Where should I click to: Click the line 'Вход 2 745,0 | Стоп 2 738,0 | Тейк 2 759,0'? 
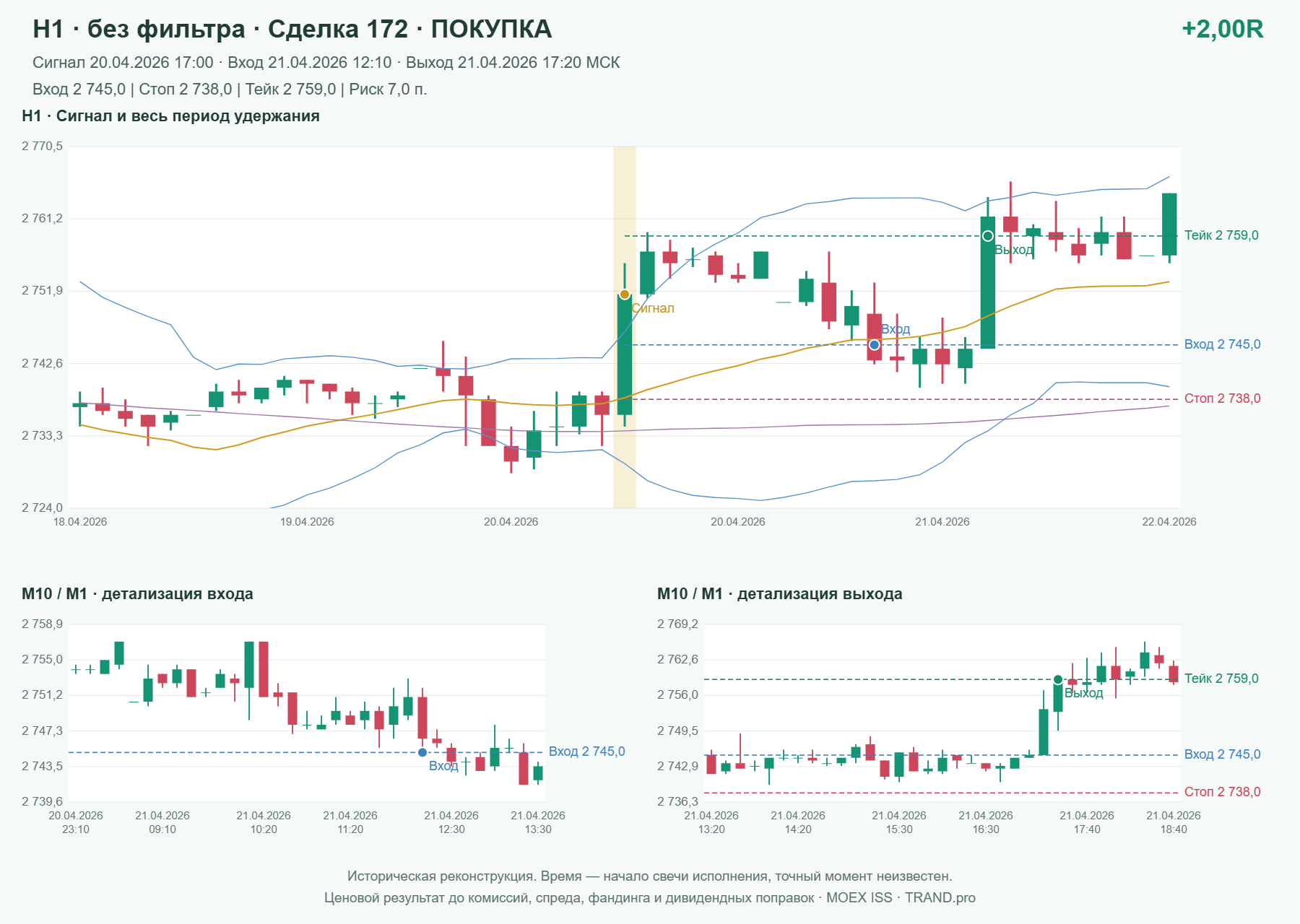[230, 90]
